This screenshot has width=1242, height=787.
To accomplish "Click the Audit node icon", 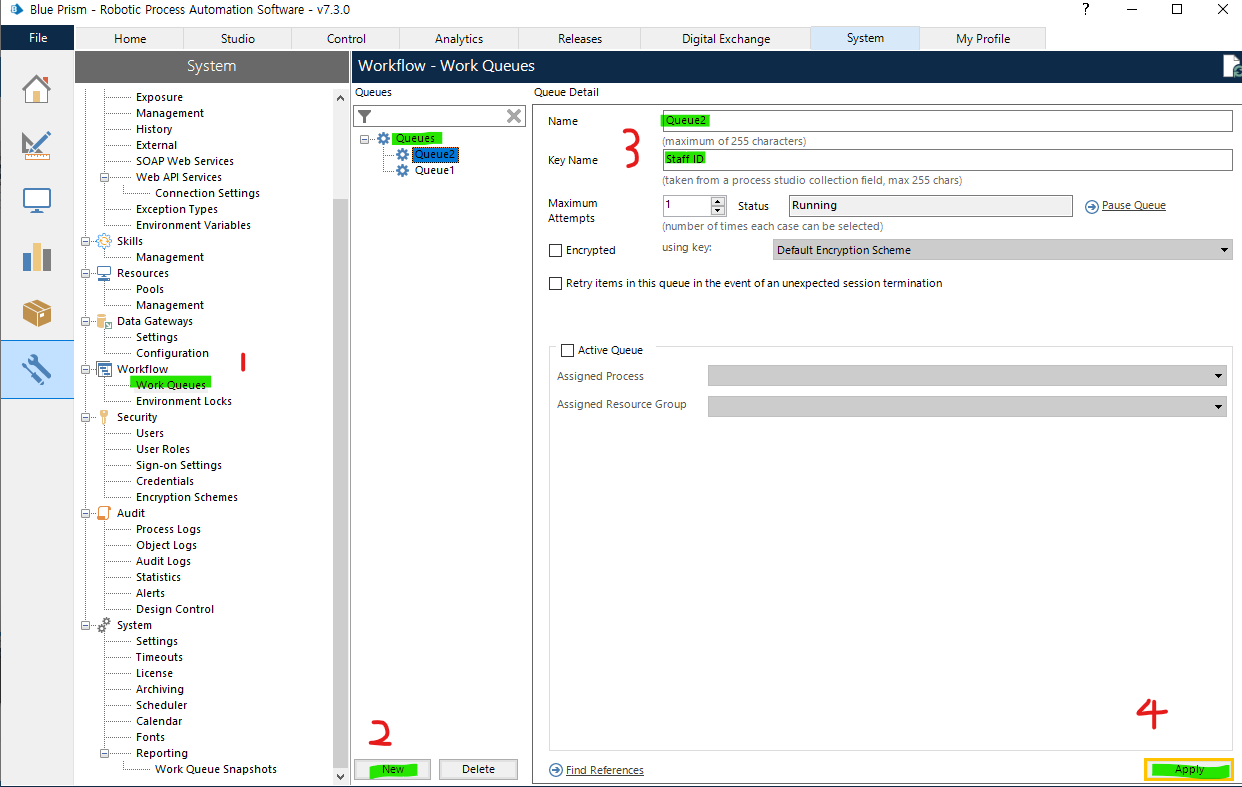I will (104, 513).
